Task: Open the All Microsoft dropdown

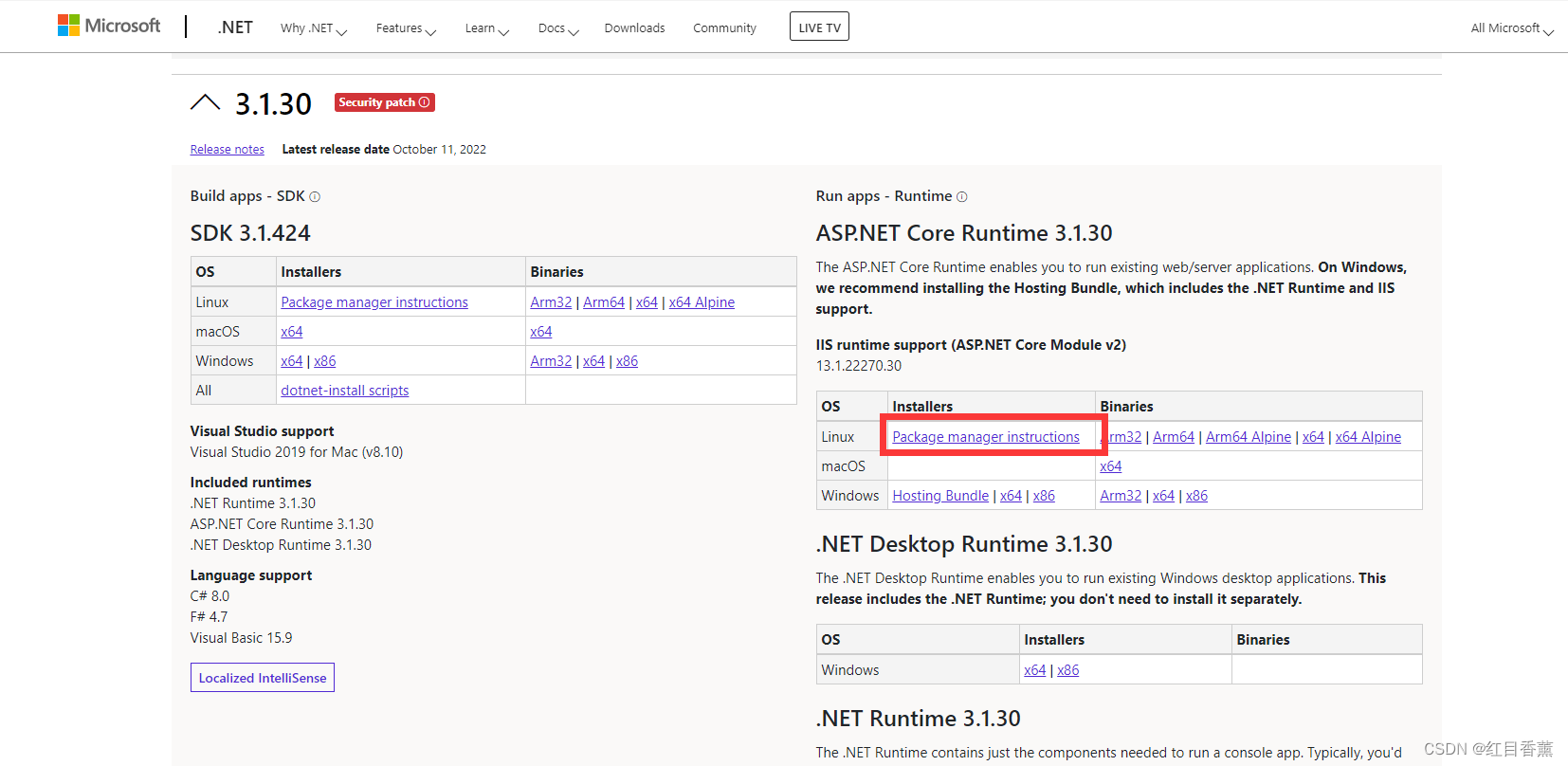Action: (x=1512, y=28)
